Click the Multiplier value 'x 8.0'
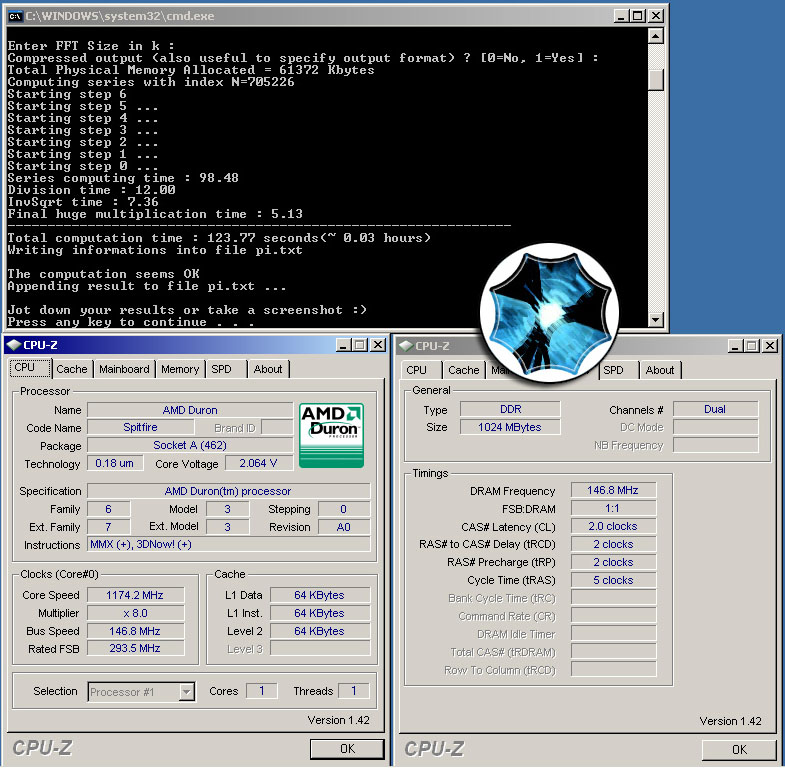The height and width of the screenshot is (768, 785). point(136,613)
